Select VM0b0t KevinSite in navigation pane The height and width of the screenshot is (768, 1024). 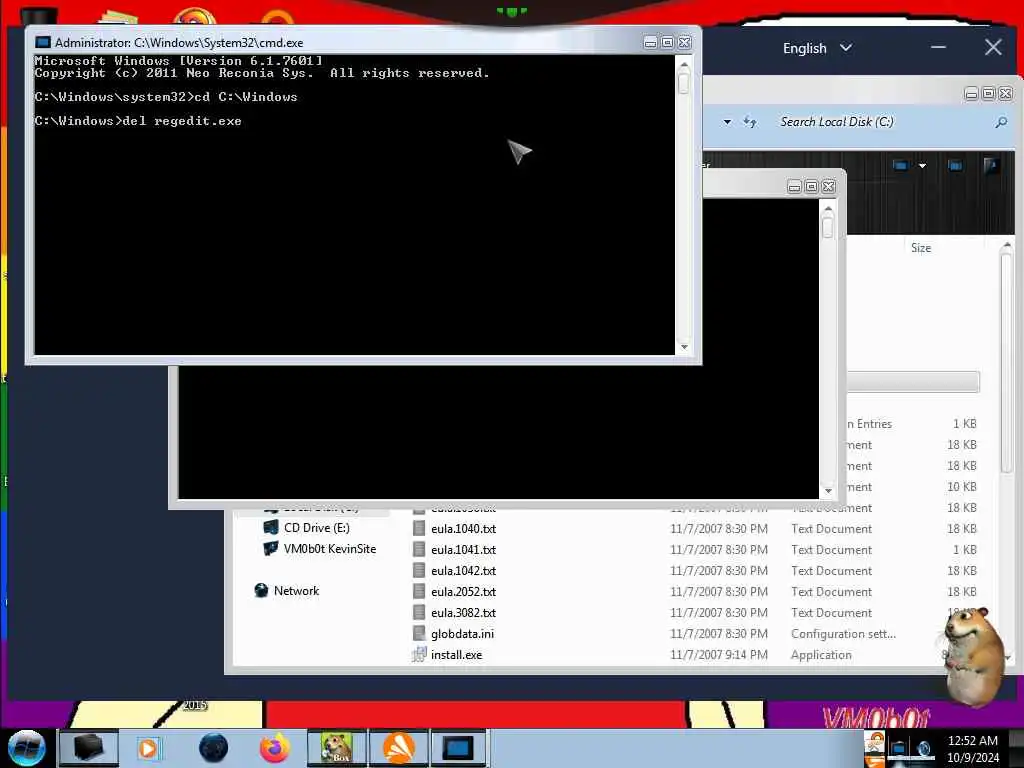pyautogui.click(x=330, y=549)
